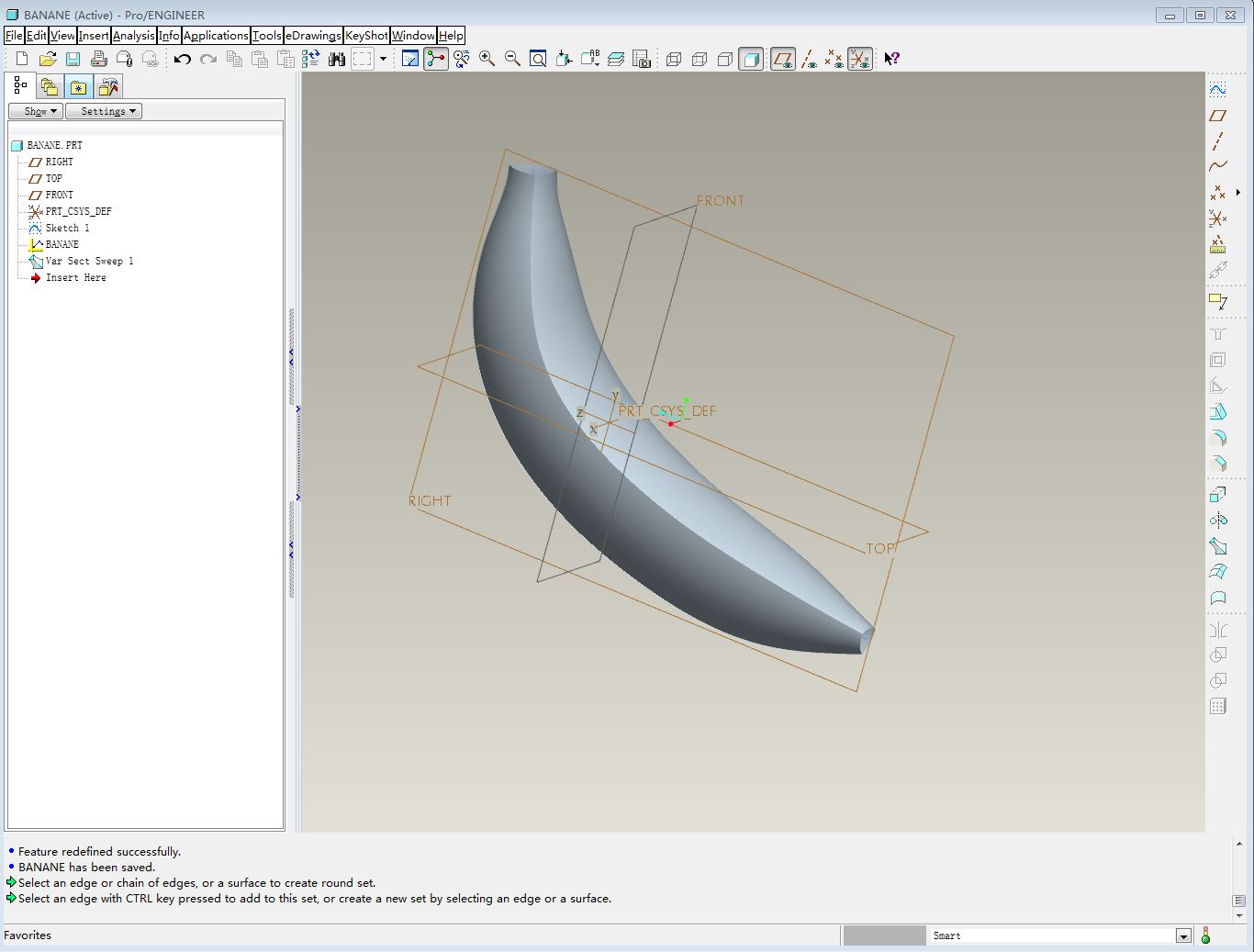Switch to the Favorites navigator tab
The height and width of the screenshot is (952, 1254).
[x=79, y=87]
